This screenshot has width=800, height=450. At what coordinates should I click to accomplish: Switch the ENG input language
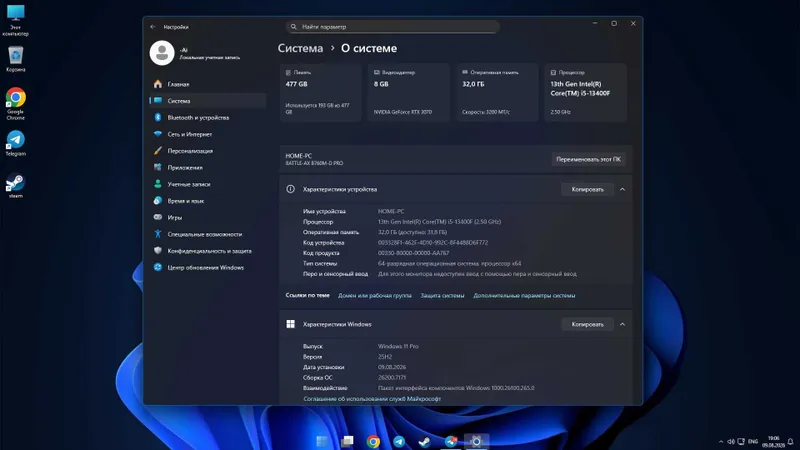tap(753, 442)
